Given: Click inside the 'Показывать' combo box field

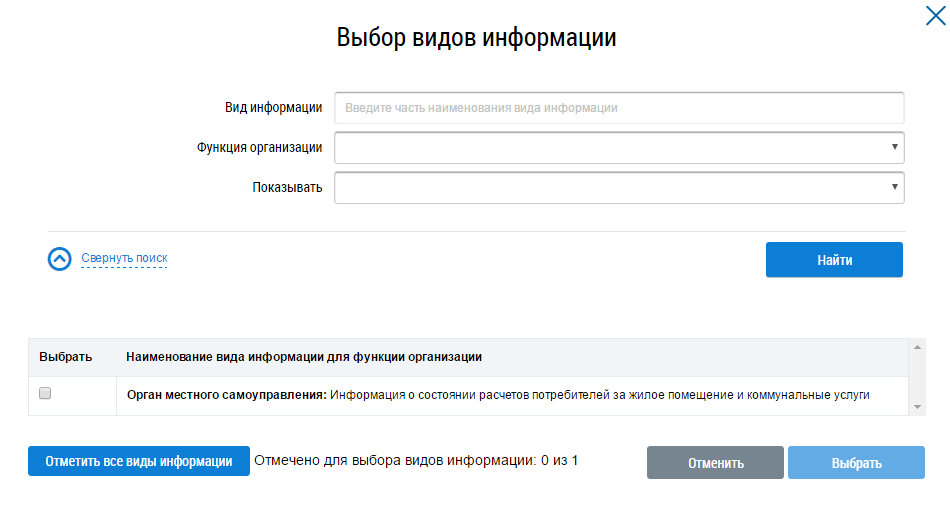Looking at the screenshot, I should coord(610,187).
